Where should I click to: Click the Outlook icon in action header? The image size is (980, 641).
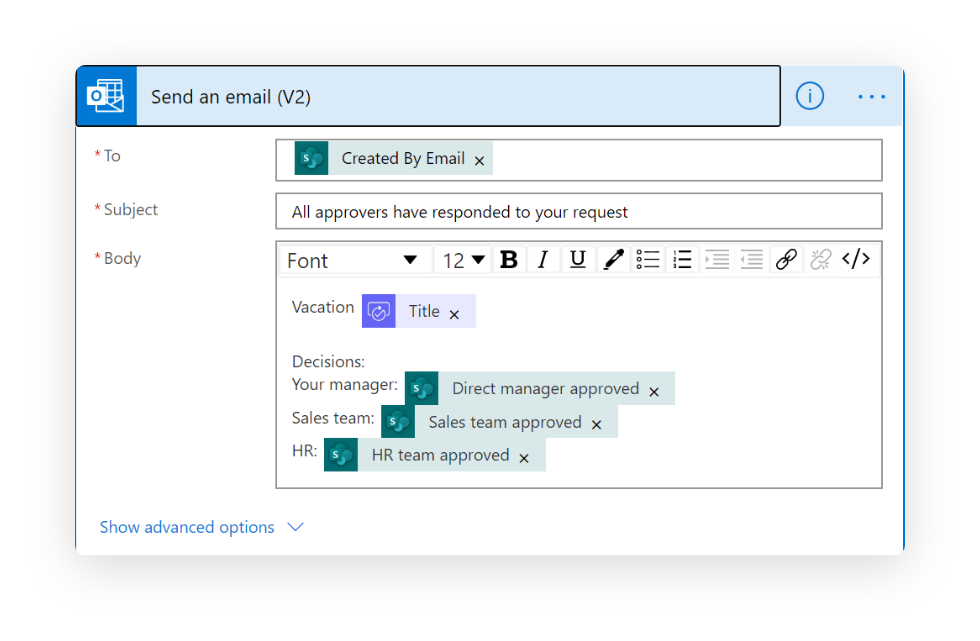[x=106, y=96]
